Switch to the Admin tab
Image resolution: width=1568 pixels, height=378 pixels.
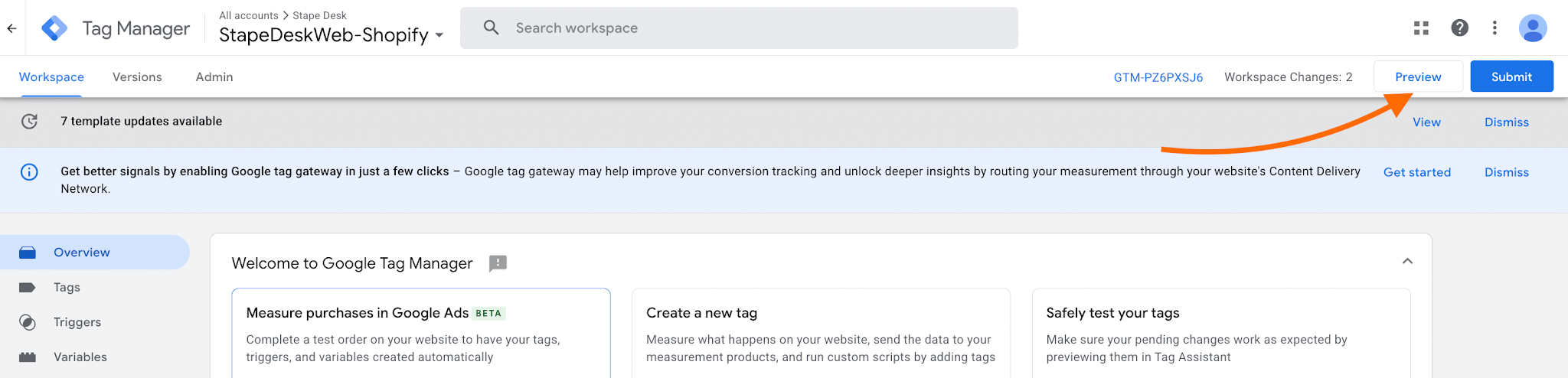pyautogui.click(x=214, y=77)
